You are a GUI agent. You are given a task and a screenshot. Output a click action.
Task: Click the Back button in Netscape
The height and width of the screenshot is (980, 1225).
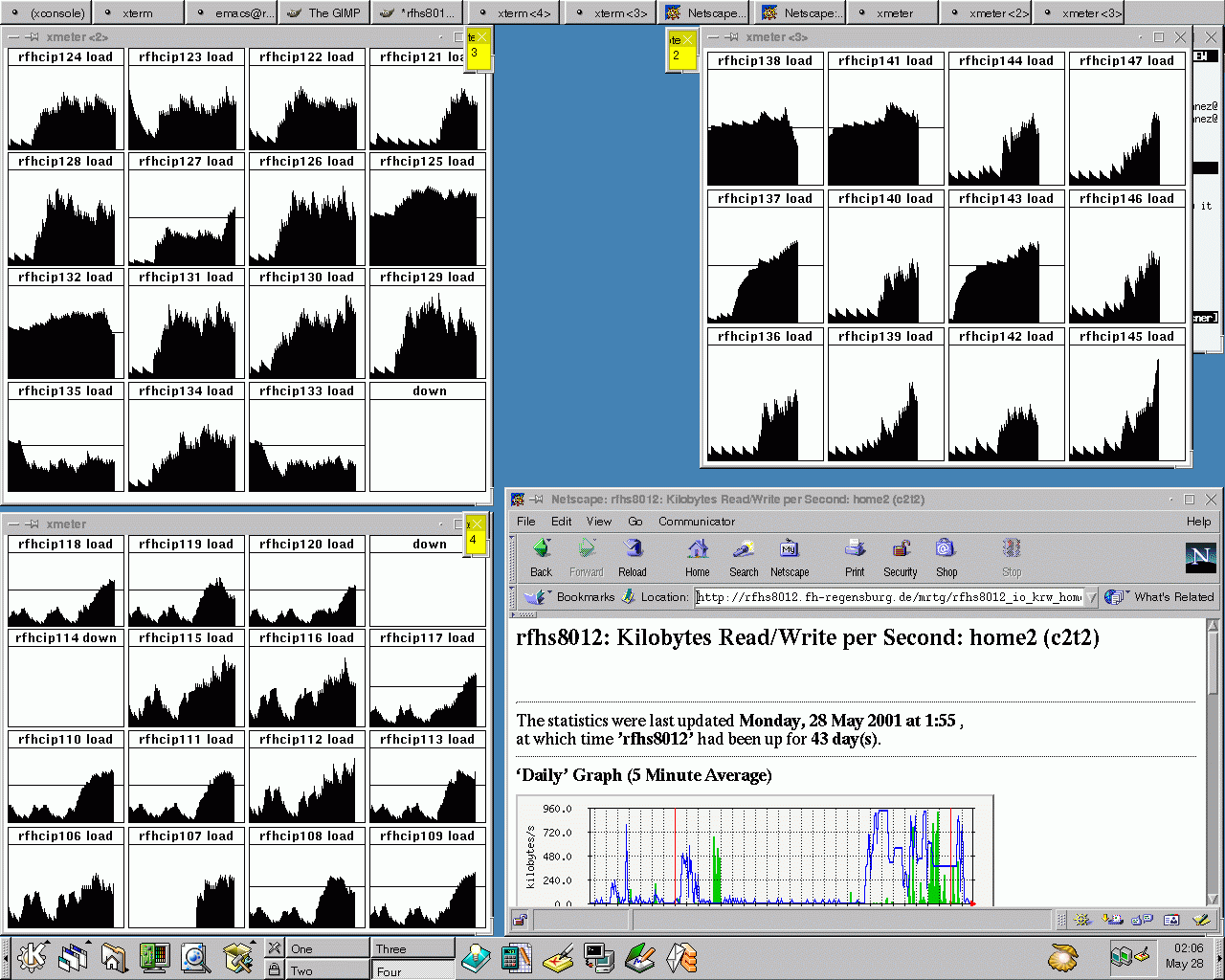541,557
